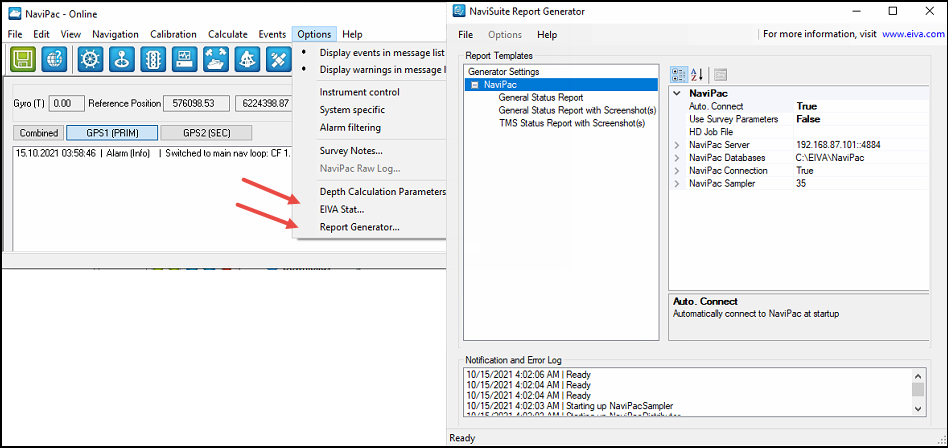The image size is (948, 448).
Task: Click the 192.168.87.101::4884 server value
Action: coord(861,145)
